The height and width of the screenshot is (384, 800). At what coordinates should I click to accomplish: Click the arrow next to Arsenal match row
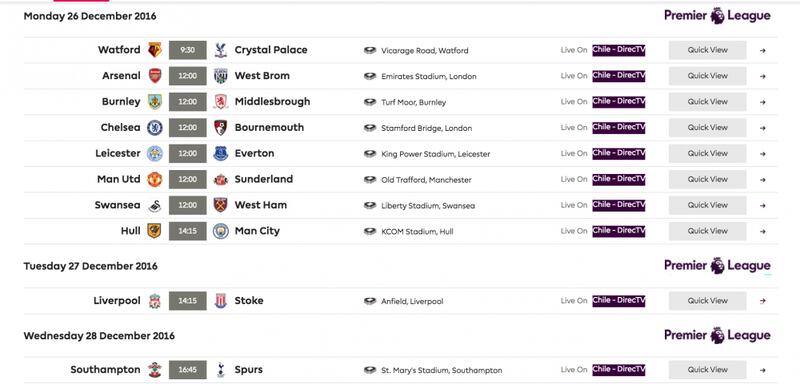[762, 76]
